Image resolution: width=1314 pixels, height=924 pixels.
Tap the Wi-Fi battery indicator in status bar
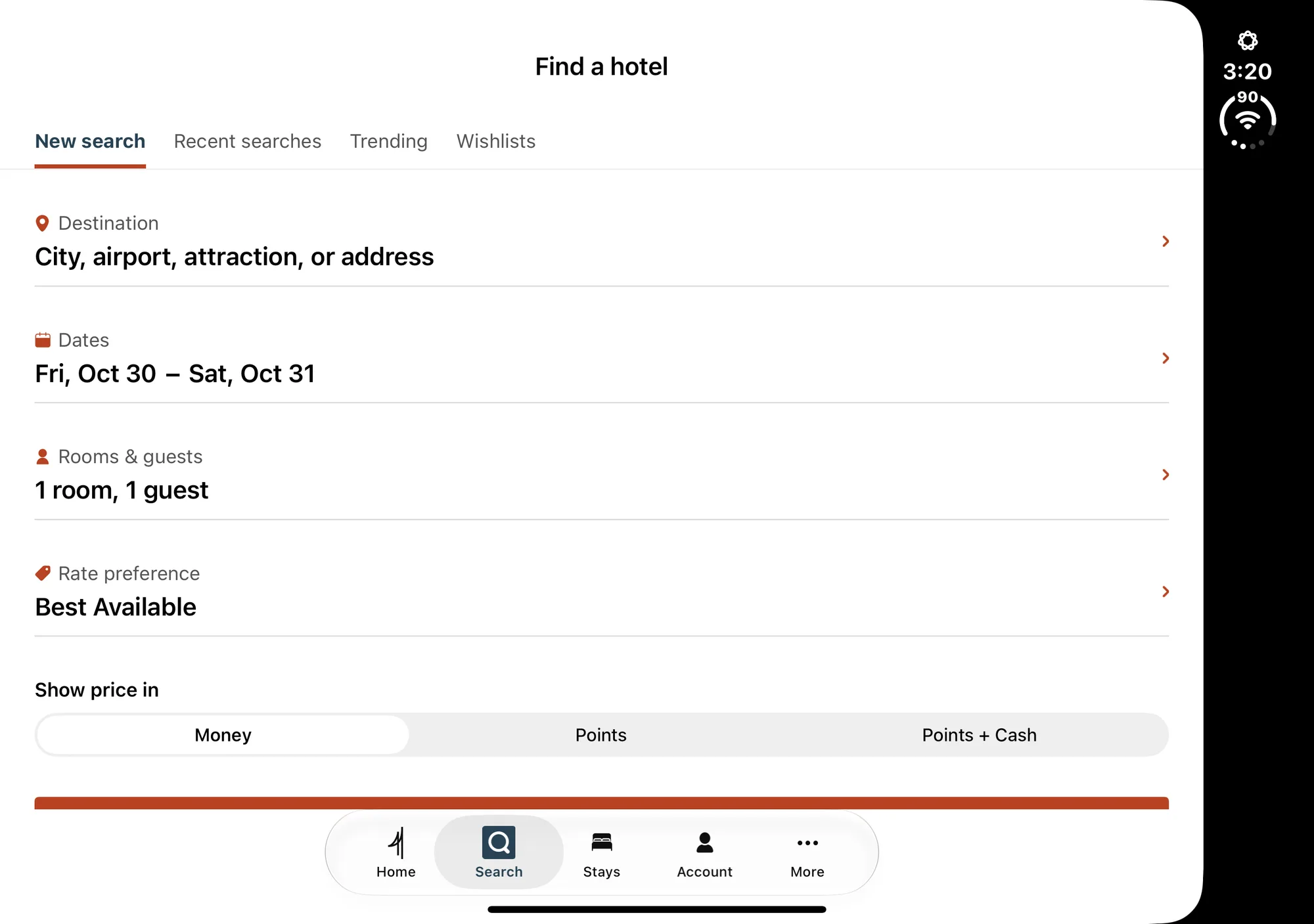click(1248, 121)
